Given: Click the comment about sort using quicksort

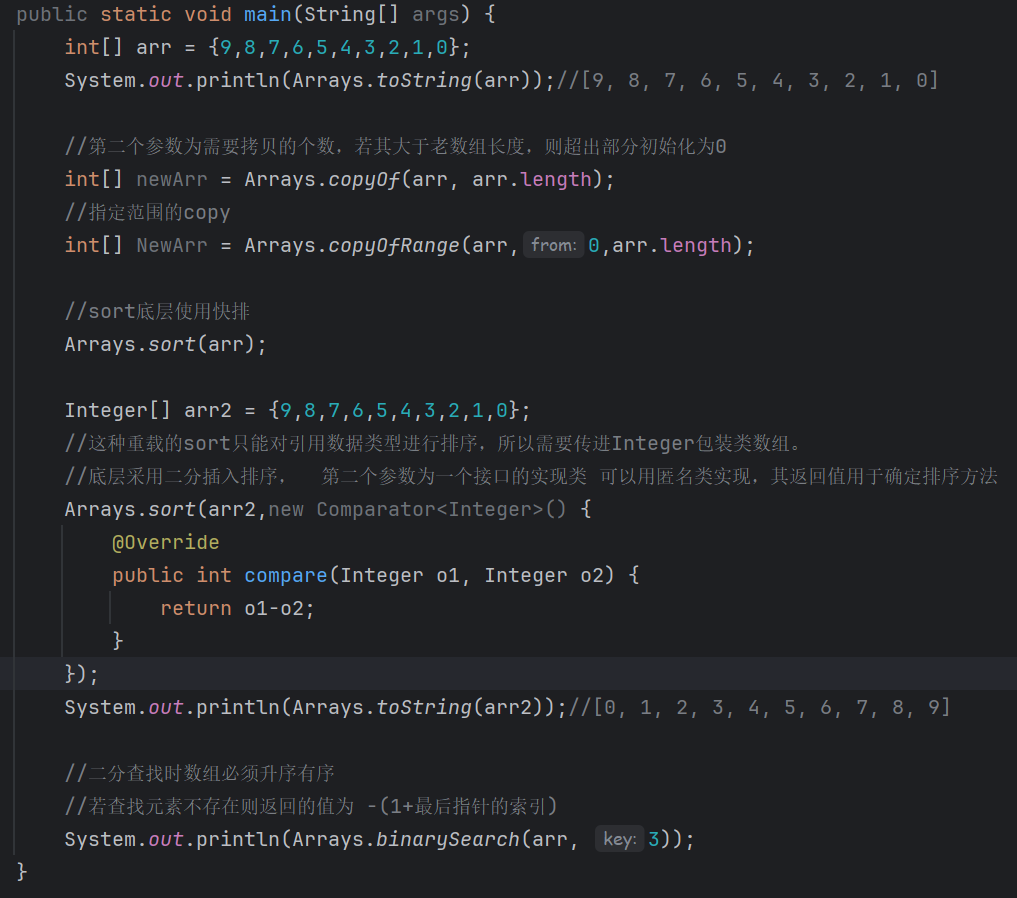Looking at the screenshot, I should 157,311.
